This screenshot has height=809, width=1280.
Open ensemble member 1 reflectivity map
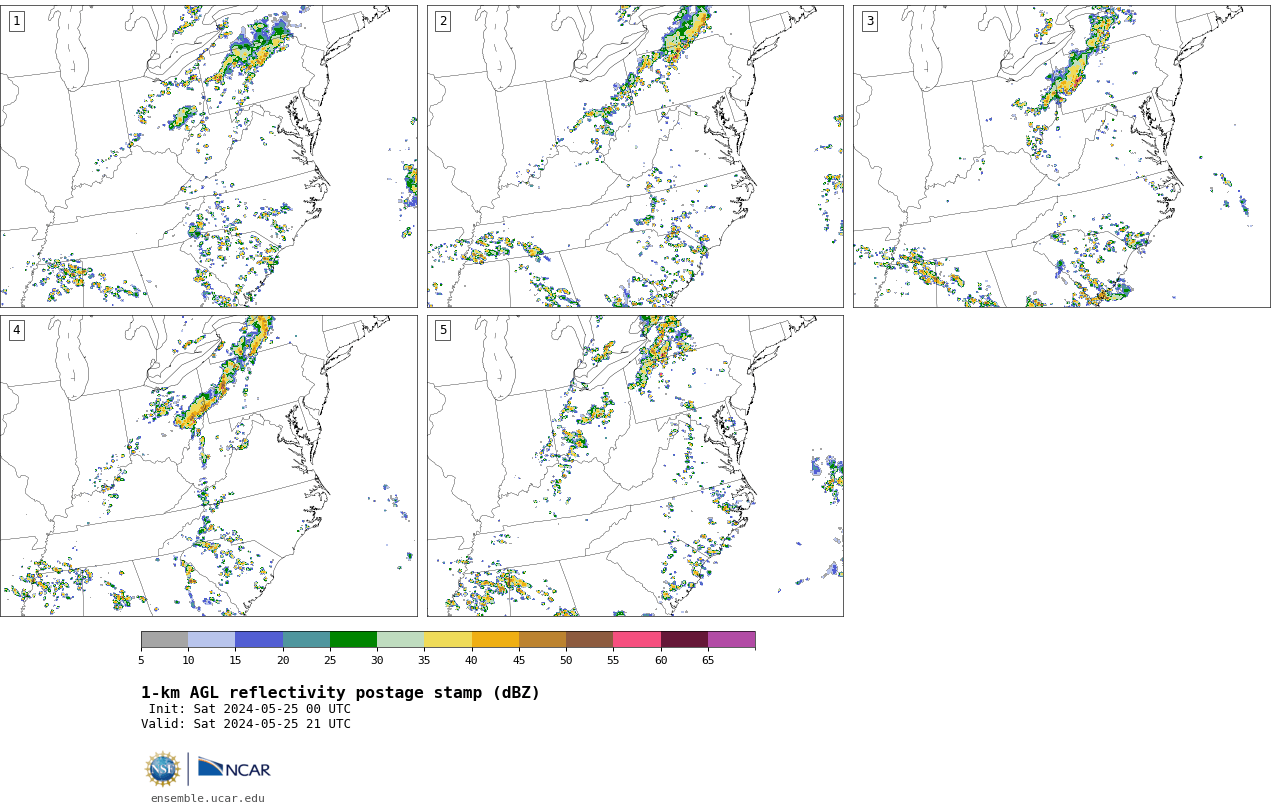208,156
